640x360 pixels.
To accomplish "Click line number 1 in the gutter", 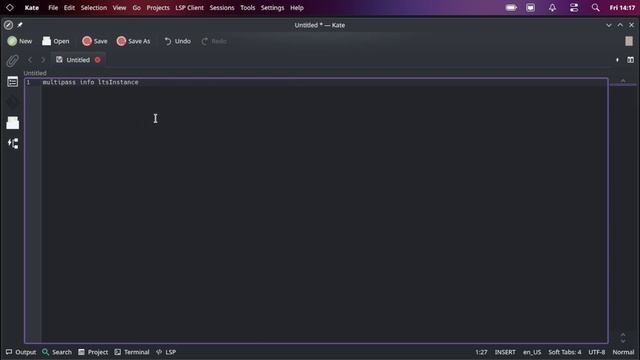I will tap(28, 82).
